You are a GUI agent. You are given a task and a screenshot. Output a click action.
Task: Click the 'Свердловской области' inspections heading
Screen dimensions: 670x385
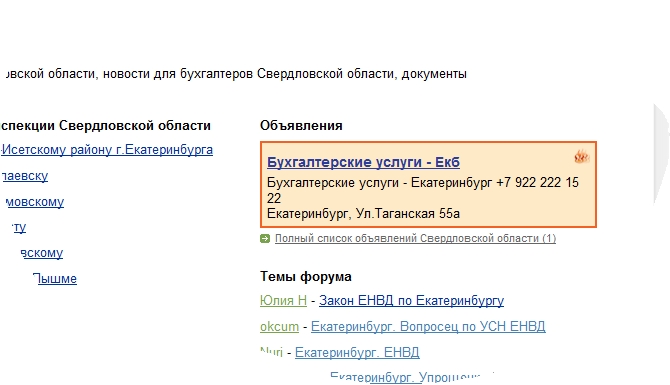135,126
